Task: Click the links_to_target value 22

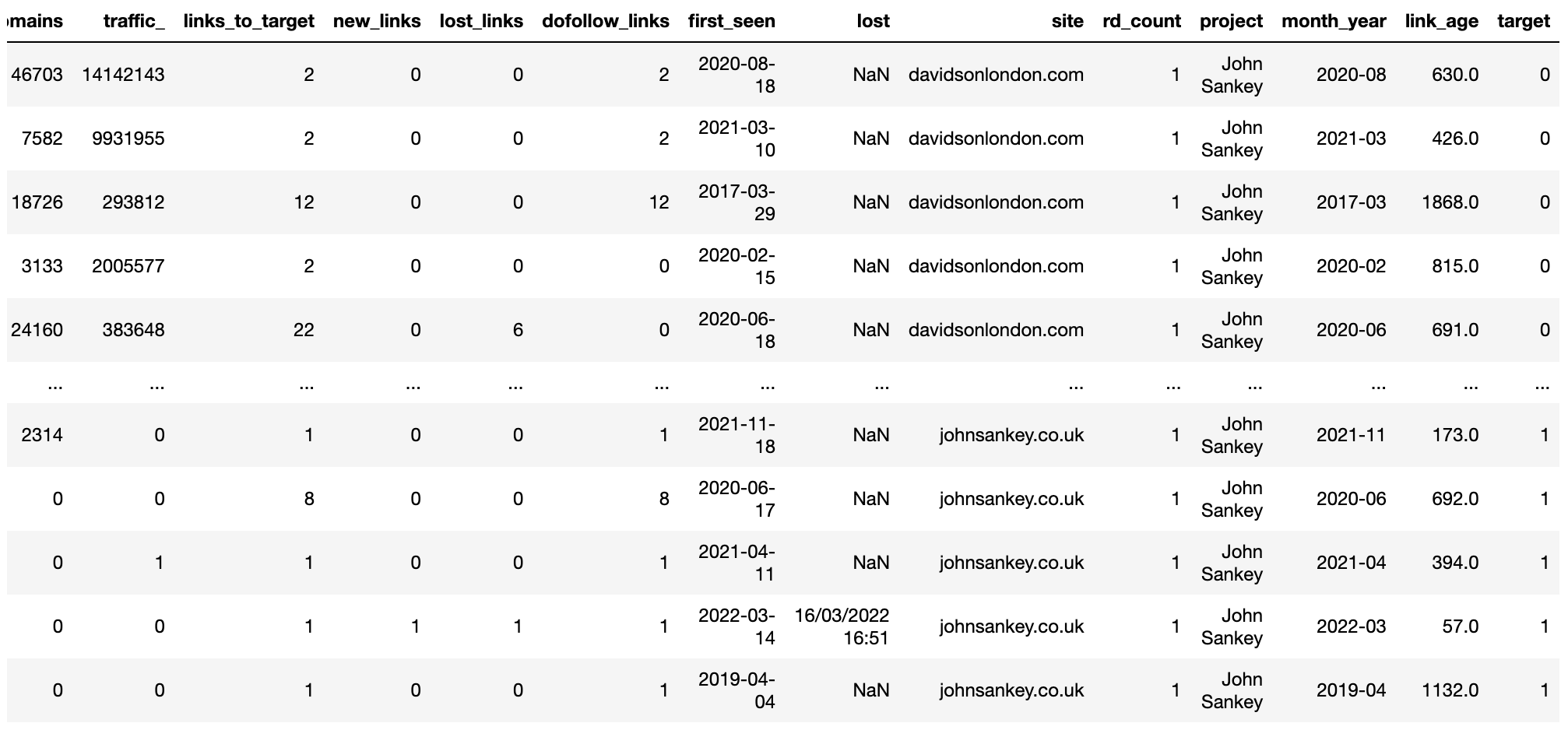Action: tap(304, 330)
